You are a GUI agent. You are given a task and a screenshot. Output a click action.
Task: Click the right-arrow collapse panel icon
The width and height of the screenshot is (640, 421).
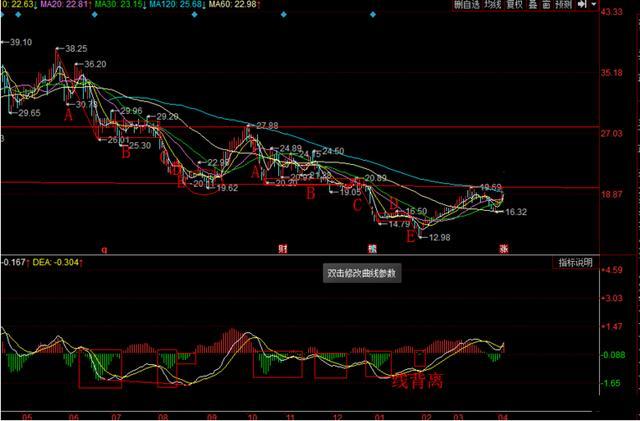(x=582, y=4)
